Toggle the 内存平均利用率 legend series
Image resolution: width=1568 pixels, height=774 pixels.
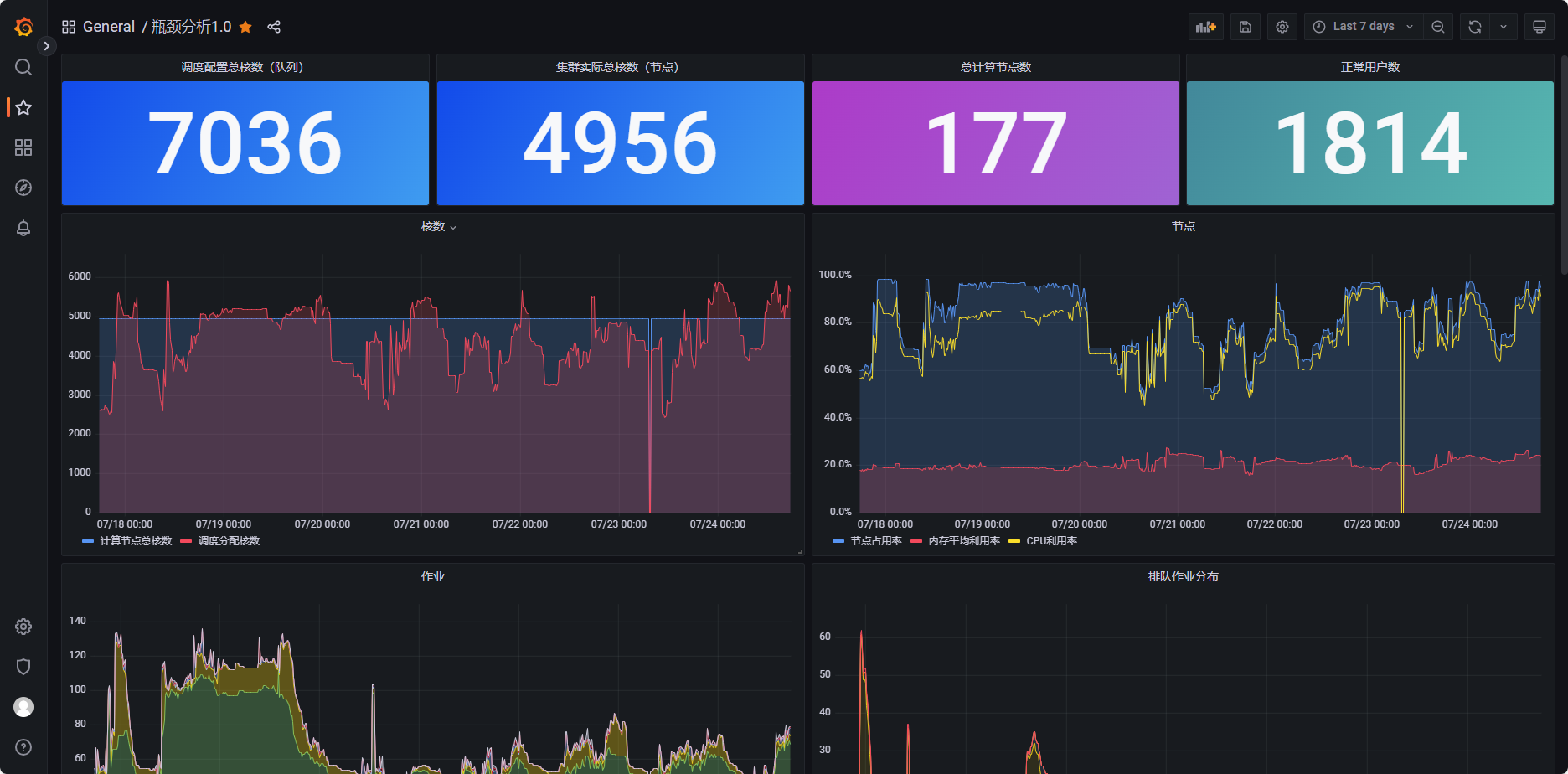click(x=964, y=541)
